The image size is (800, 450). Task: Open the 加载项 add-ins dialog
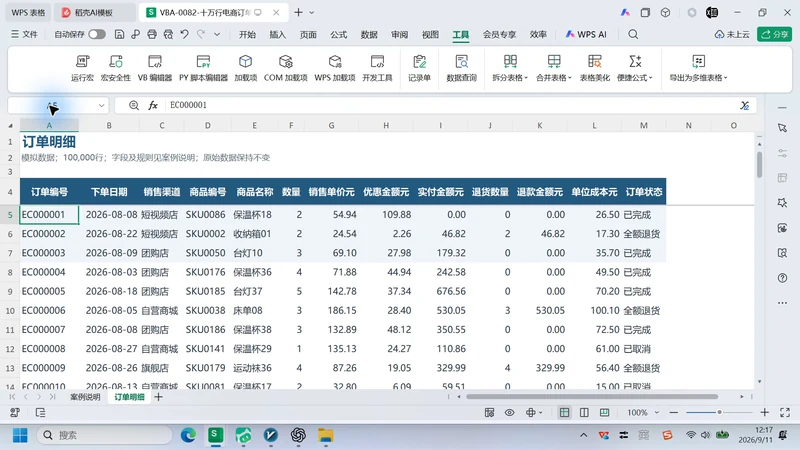[245, 68]
